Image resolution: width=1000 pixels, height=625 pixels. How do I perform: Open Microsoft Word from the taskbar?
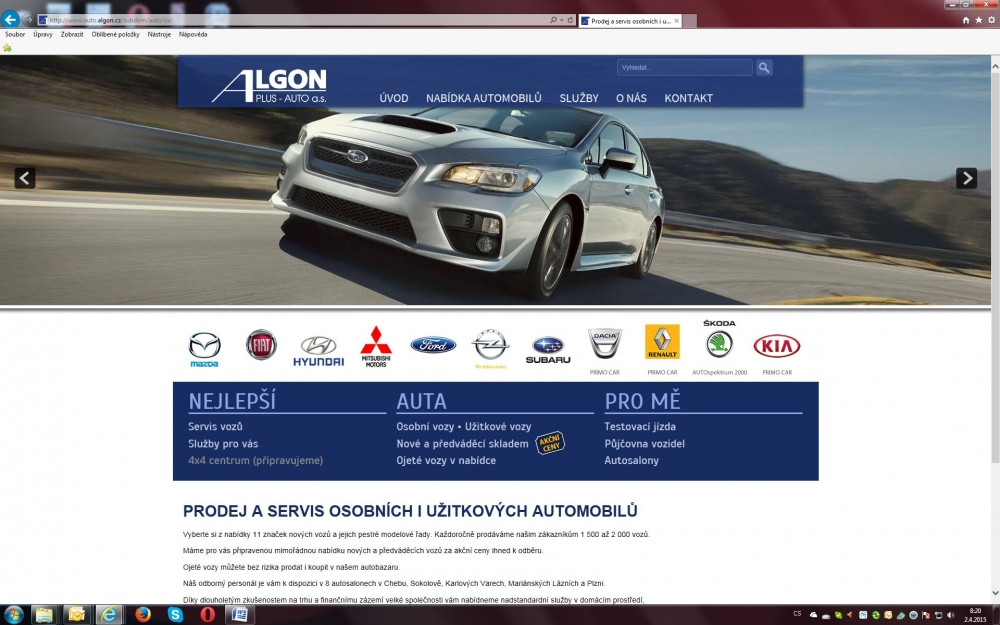pos(240,615)
